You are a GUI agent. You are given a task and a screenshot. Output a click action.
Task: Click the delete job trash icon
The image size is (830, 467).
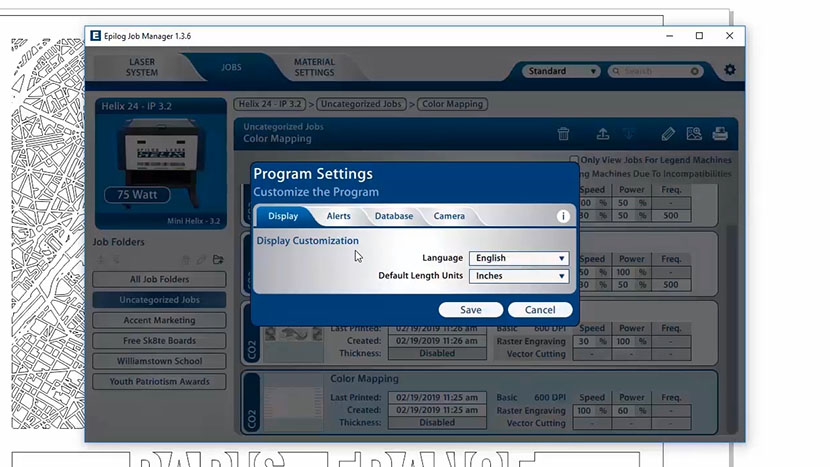563,134
